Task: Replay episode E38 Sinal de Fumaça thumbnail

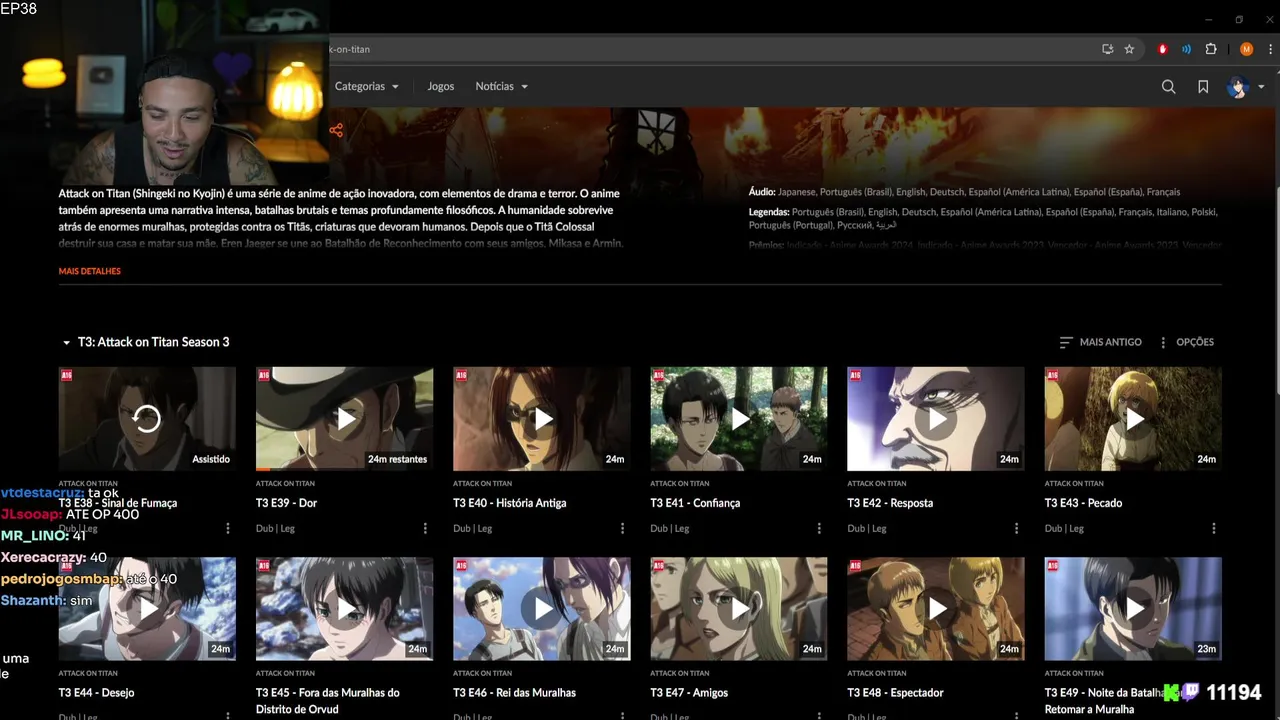Action: [147, 419]
